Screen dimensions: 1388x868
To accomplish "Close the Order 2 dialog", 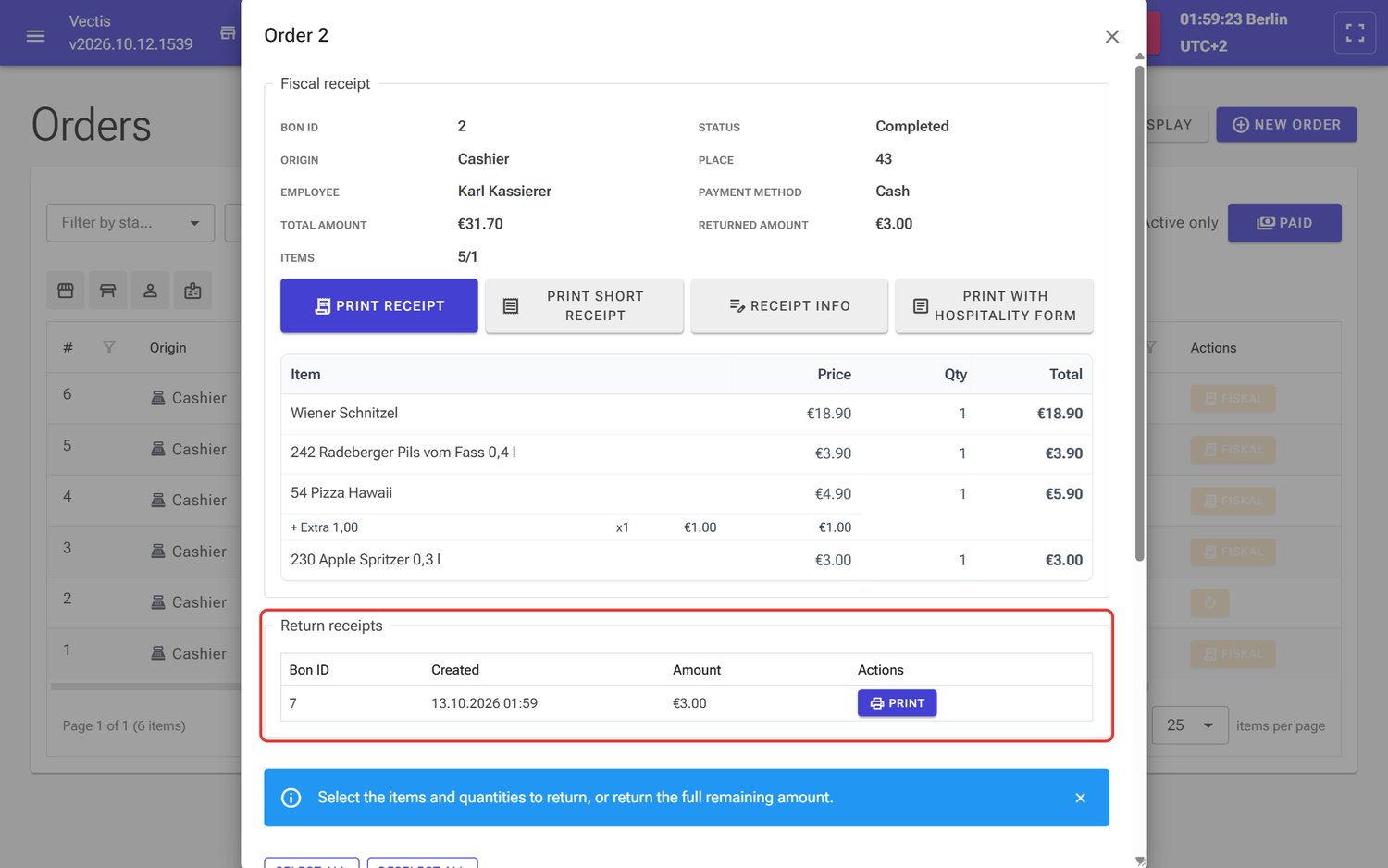I will click(1111, 36).
